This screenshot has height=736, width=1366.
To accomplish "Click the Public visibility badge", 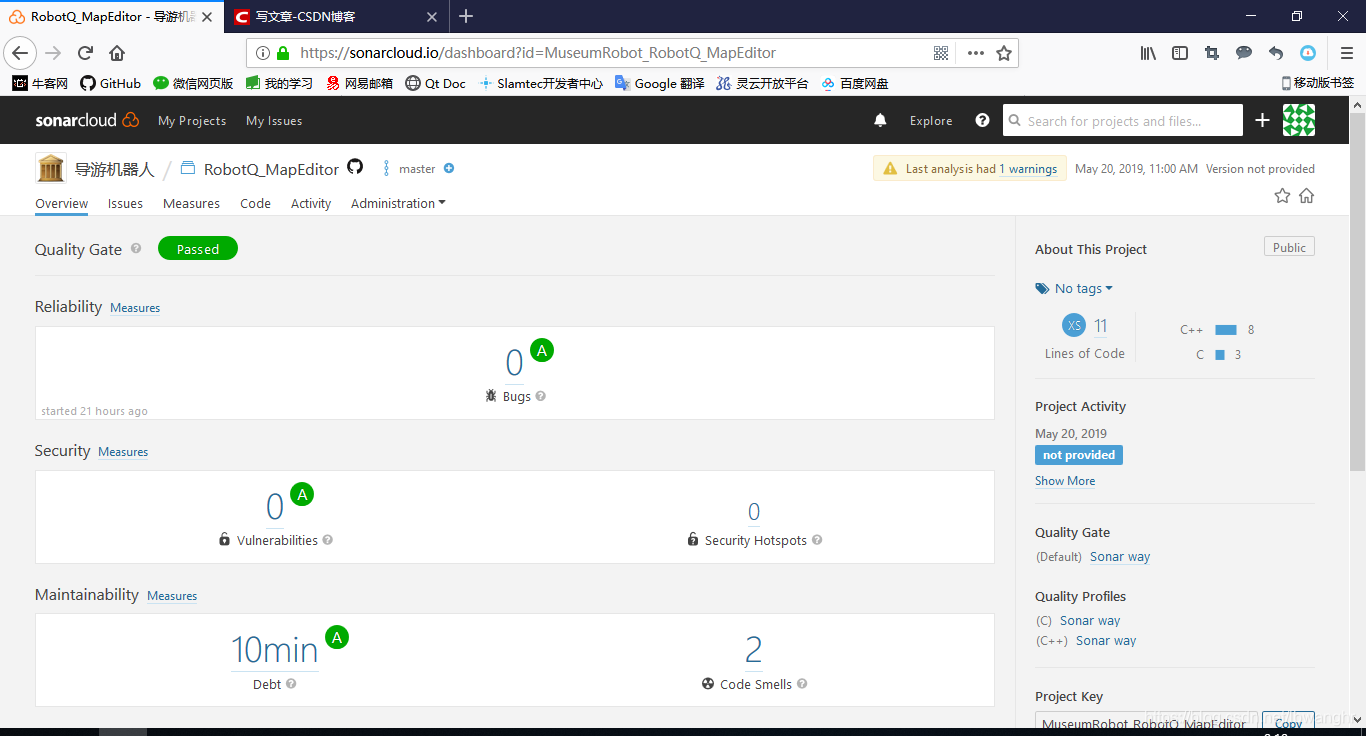I will [x=1289, y=247].
